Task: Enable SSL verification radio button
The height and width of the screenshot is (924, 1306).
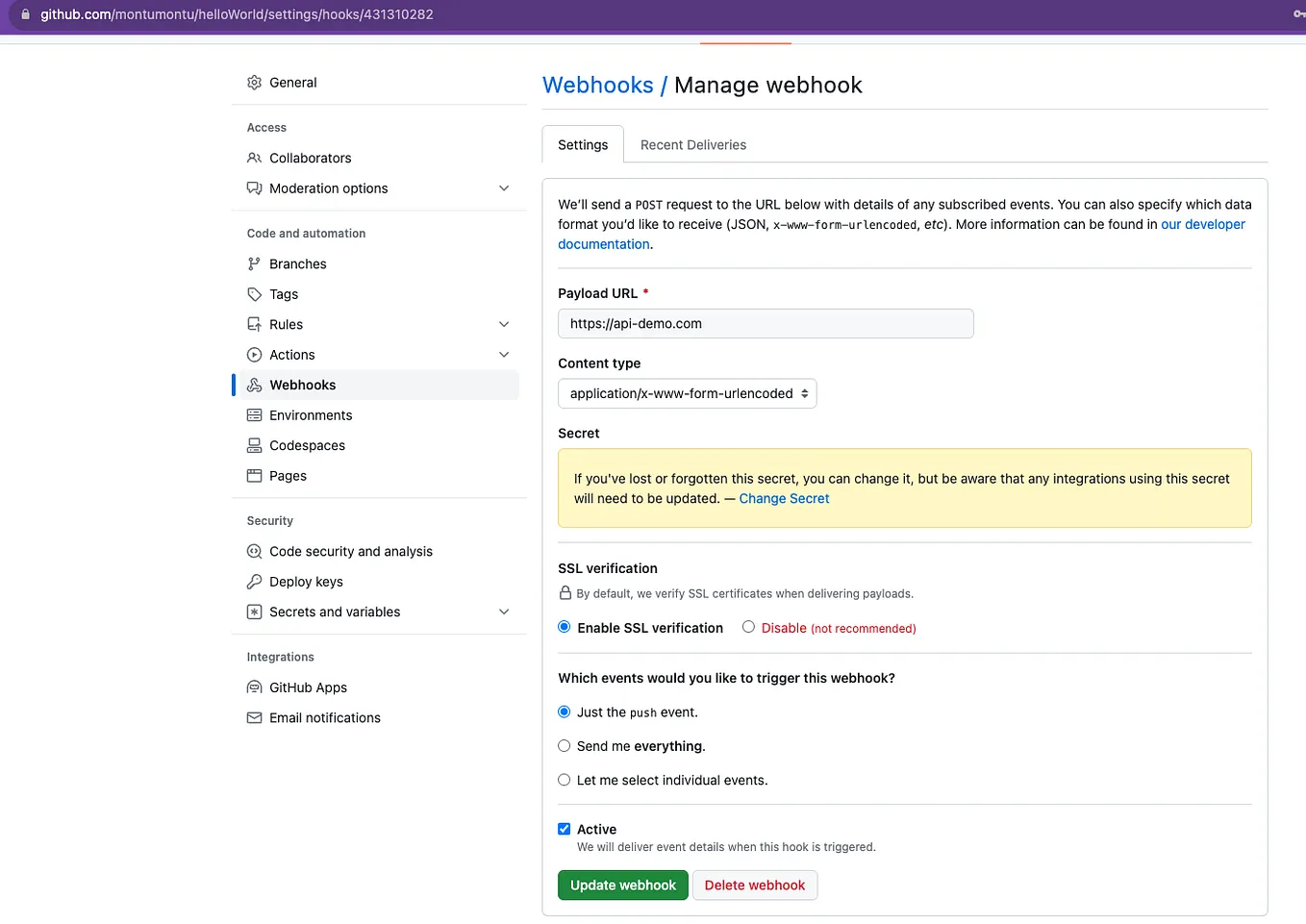Action: [x=564, y=627]
